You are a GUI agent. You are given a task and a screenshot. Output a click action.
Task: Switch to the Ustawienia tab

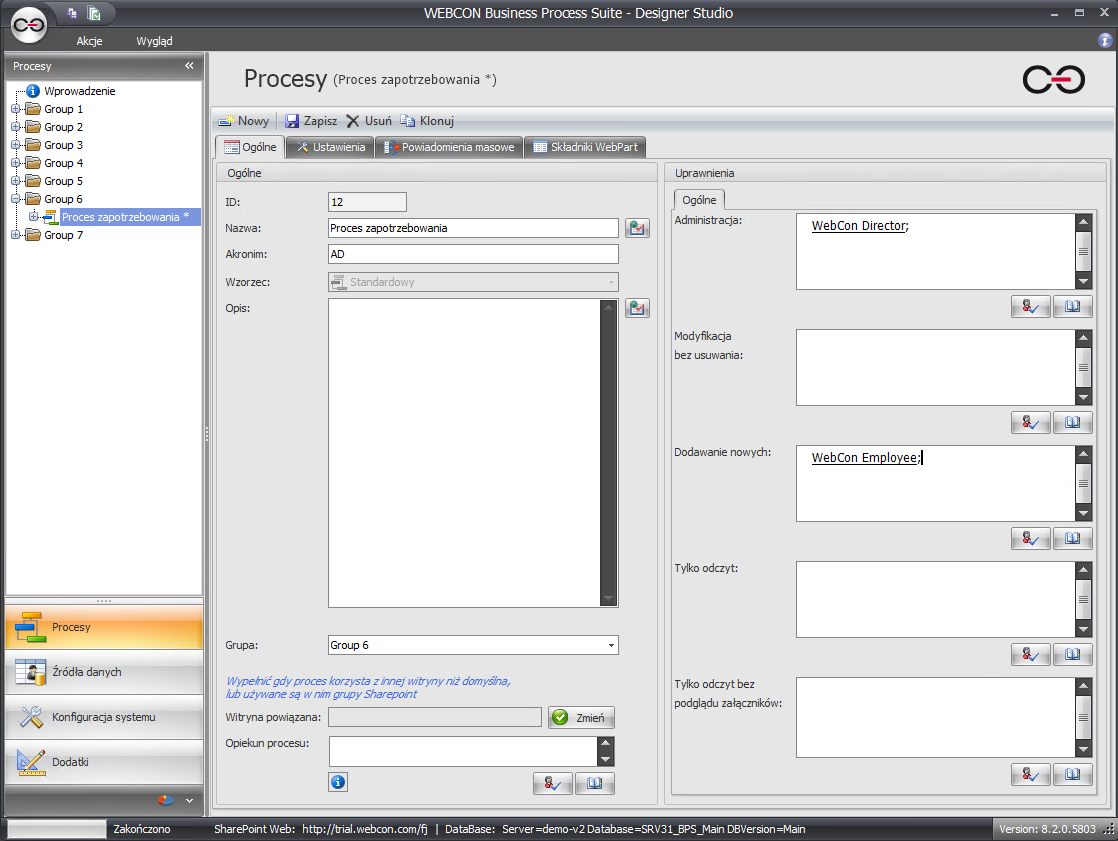pos(331,147)
